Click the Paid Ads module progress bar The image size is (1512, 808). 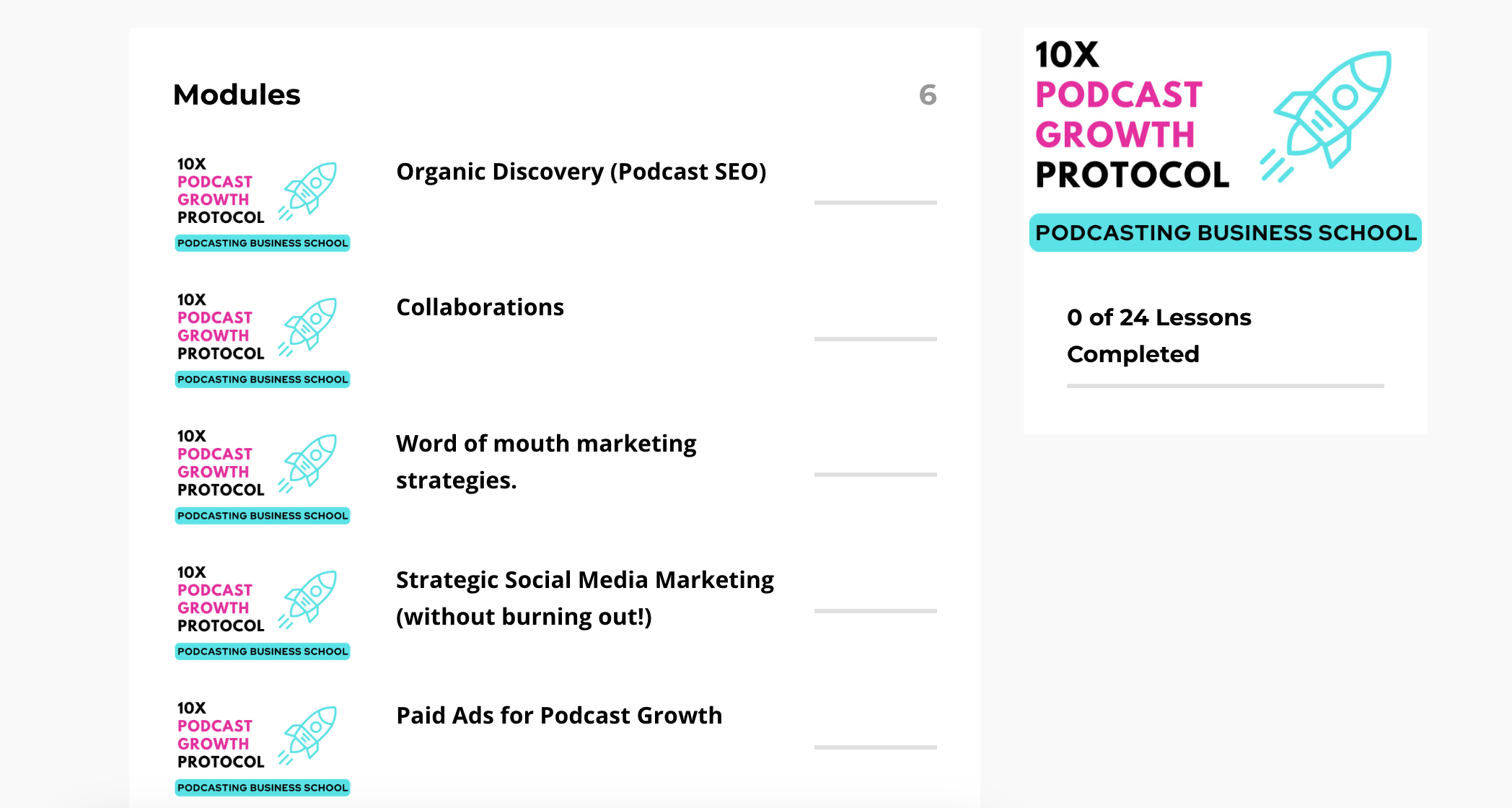[x=875, y=747]
